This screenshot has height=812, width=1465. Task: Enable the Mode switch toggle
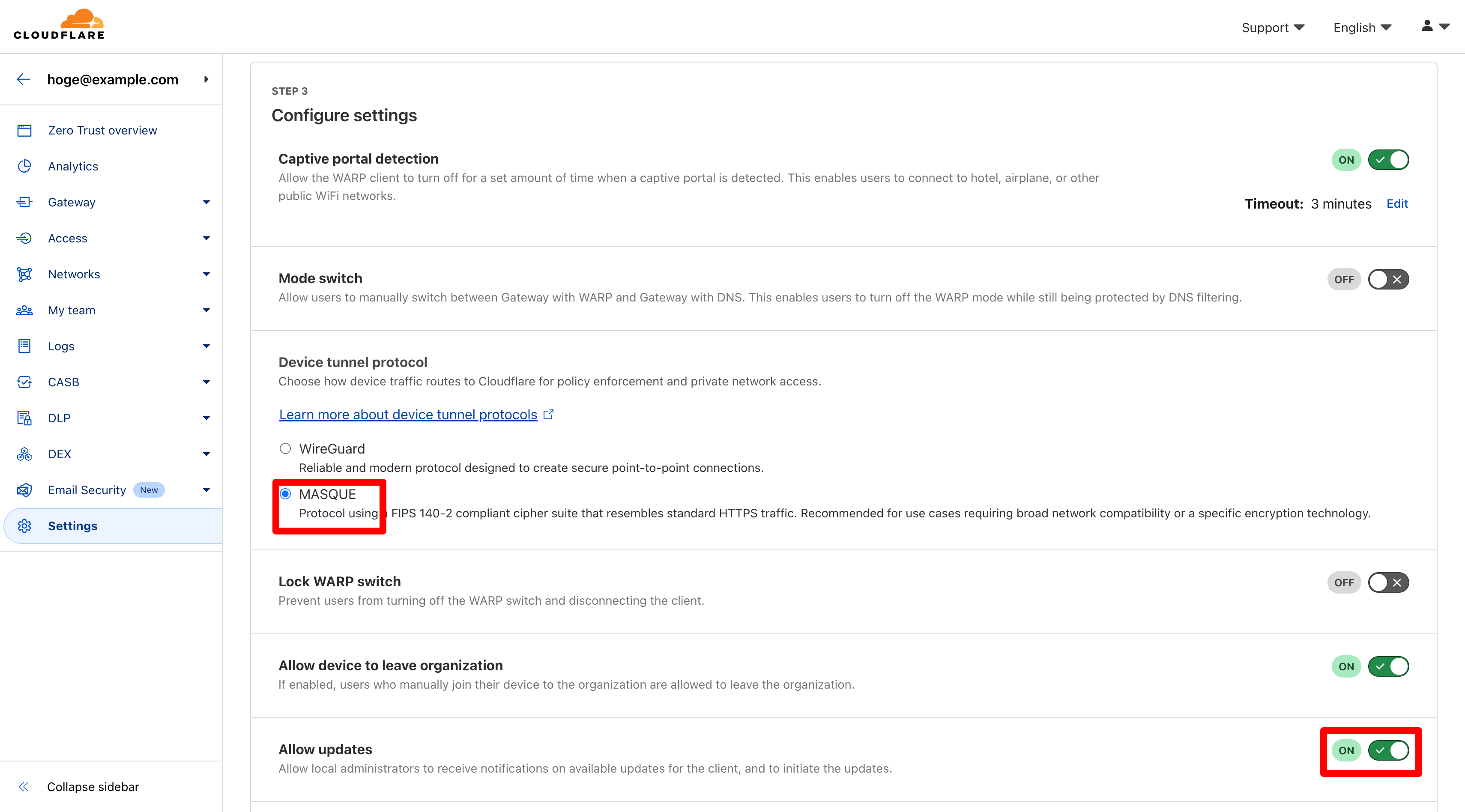click(1387, 279)
